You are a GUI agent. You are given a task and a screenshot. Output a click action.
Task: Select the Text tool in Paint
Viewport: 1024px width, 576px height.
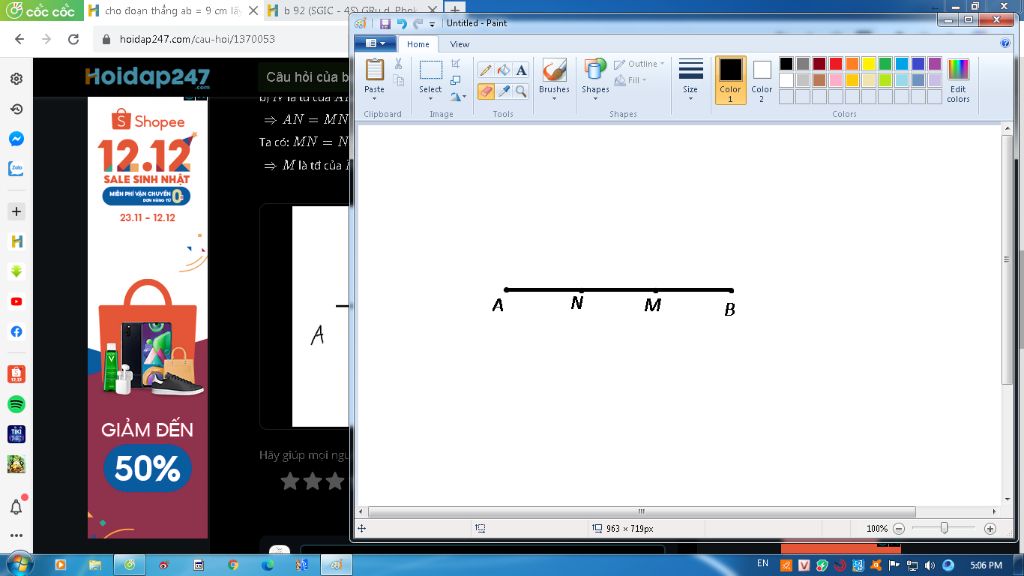tap(520, 71)
